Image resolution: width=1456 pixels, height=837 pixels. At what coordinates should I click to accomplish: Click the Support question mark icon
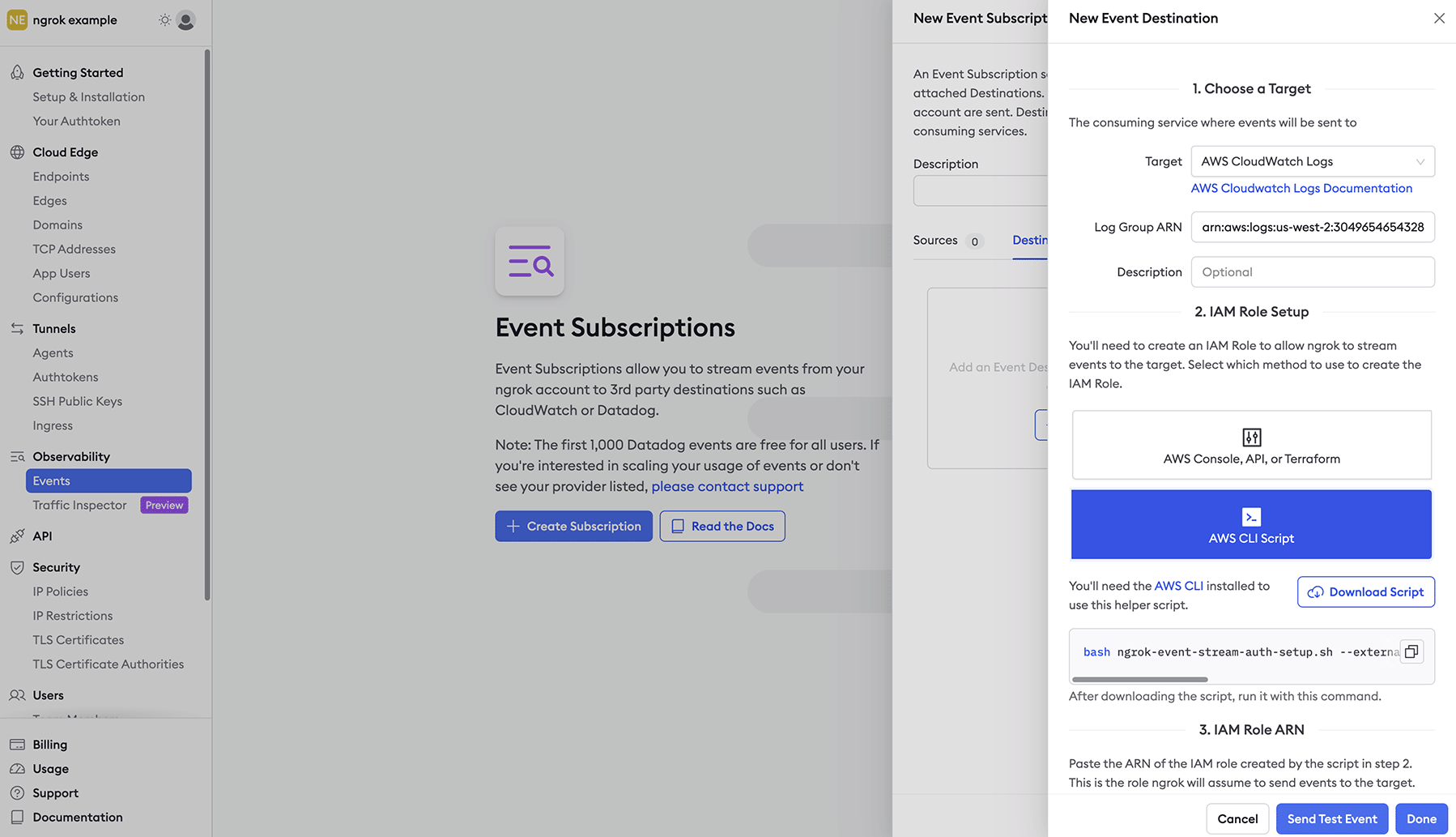(x=17, y=792)
